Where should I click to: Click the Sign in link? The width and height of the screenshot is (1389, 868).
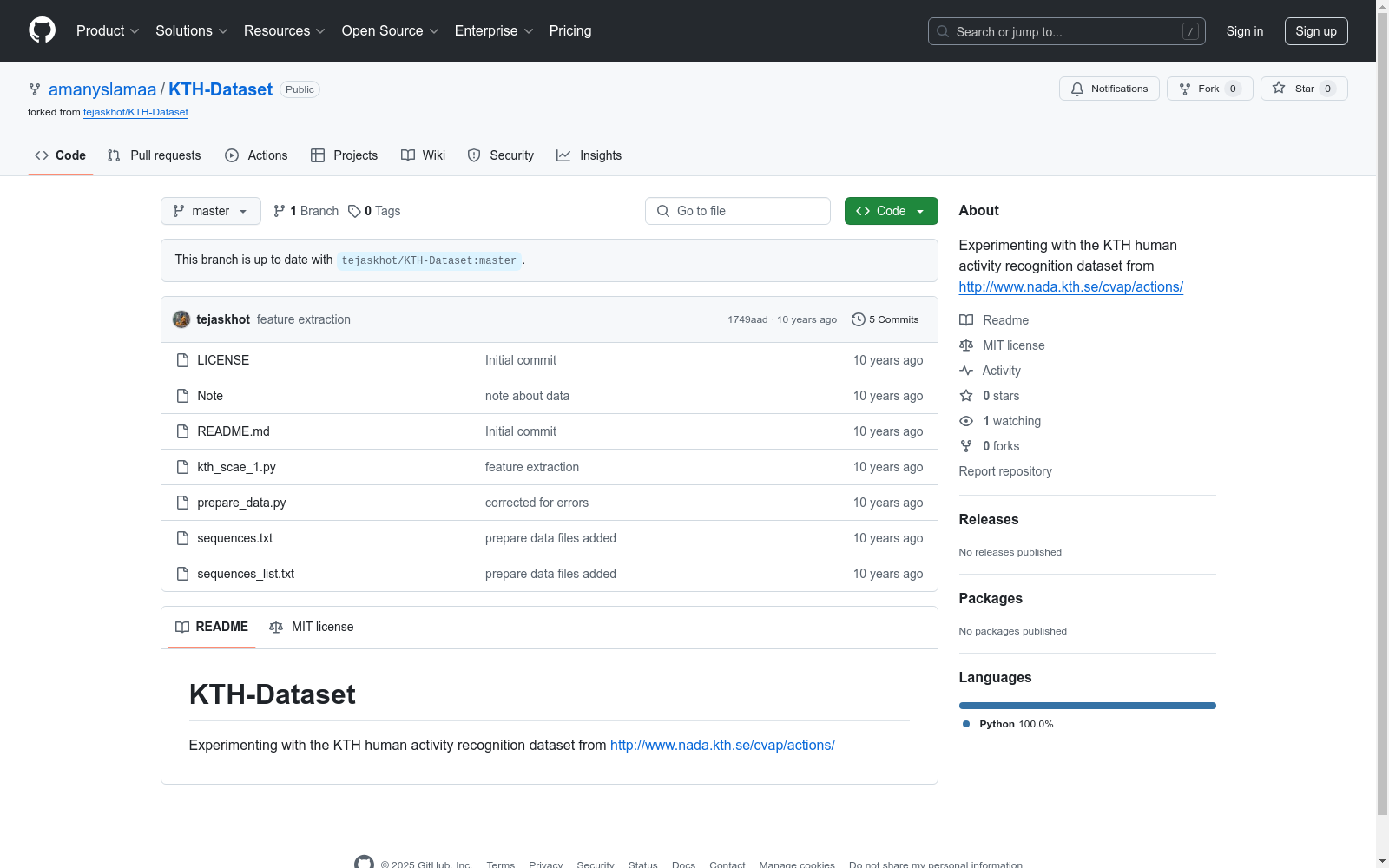(x=1245, y=31)
